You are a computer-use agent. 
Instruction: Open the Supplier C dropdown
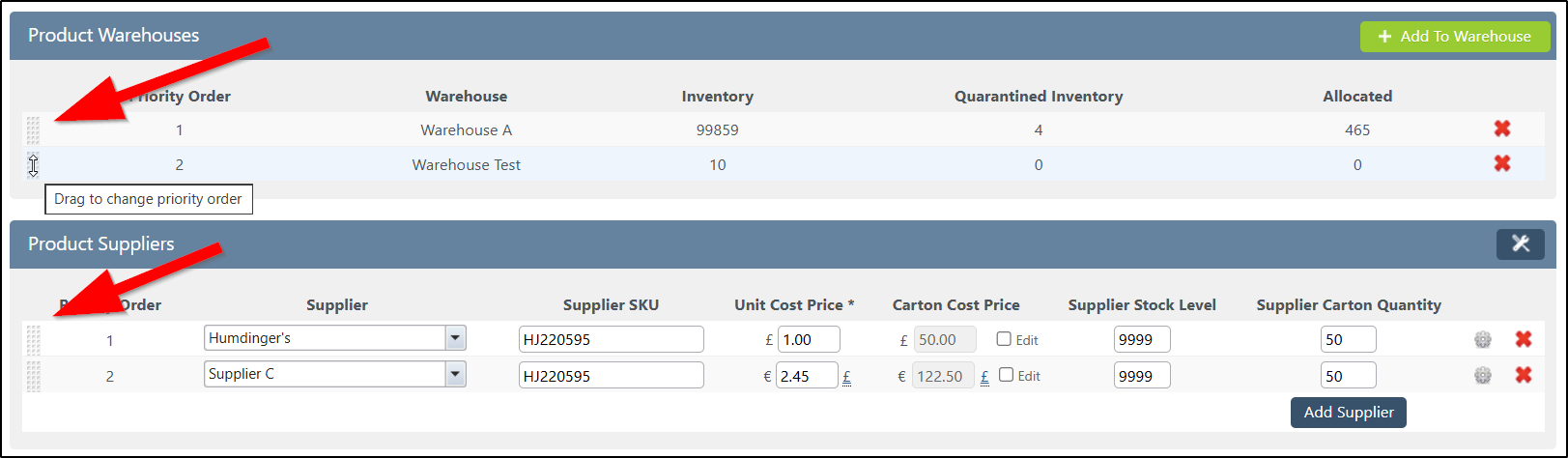tap(455, 374)
